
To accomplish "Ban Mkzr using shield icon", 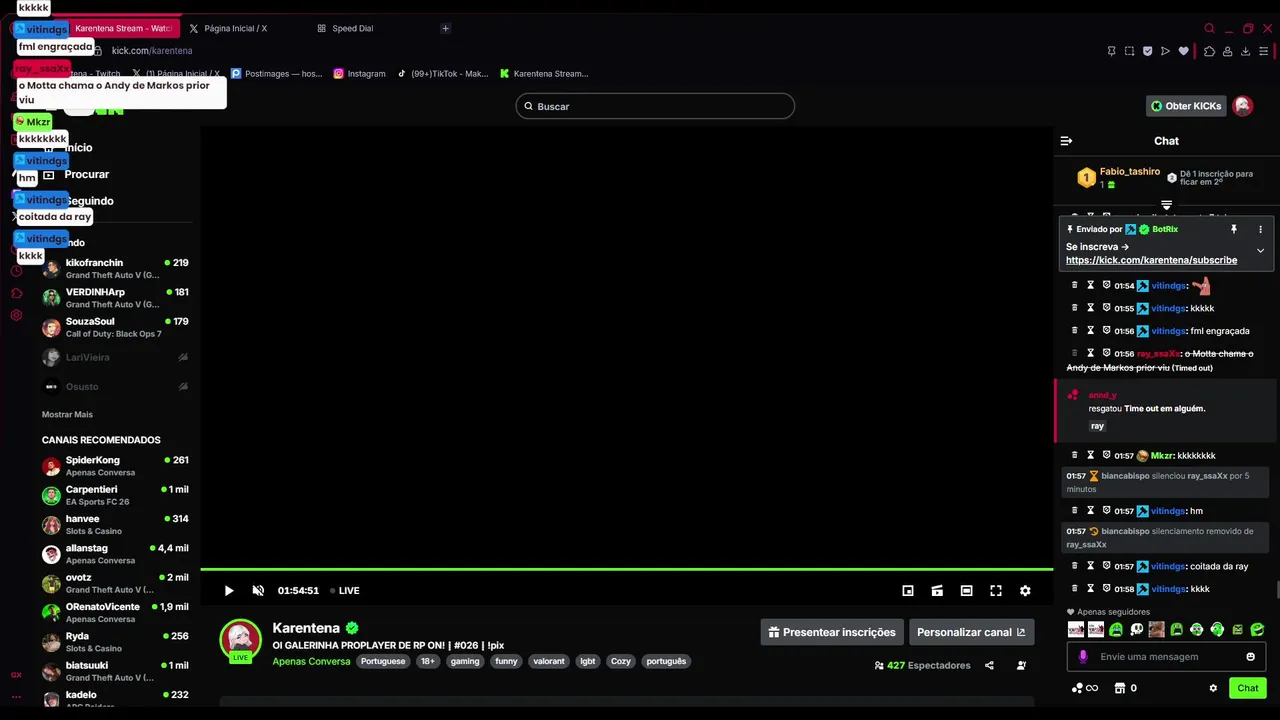I will (1107, 455).
